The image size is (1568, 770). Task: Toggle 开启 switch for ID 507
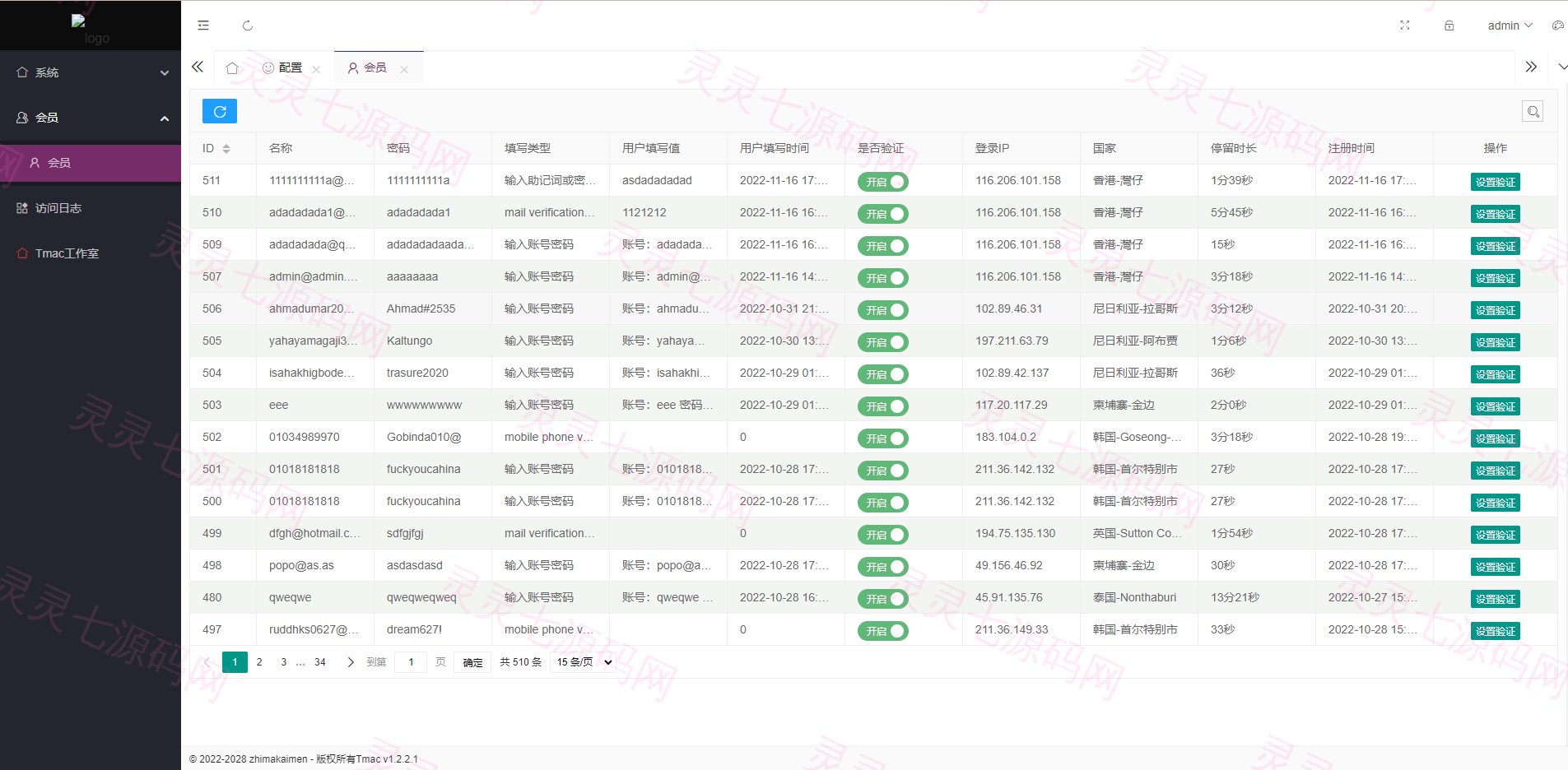882,278
